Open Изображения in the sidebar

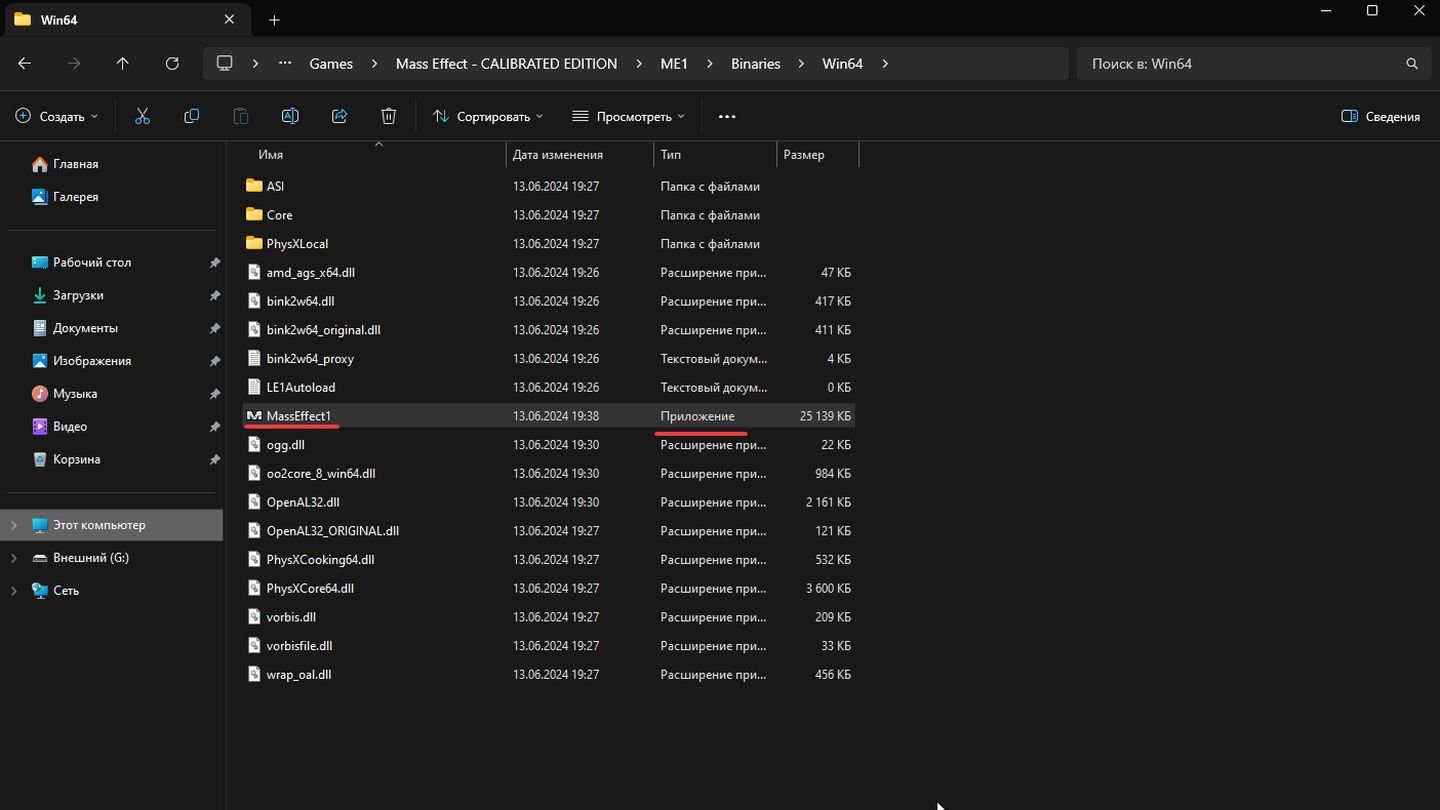(x=82, y=361)
